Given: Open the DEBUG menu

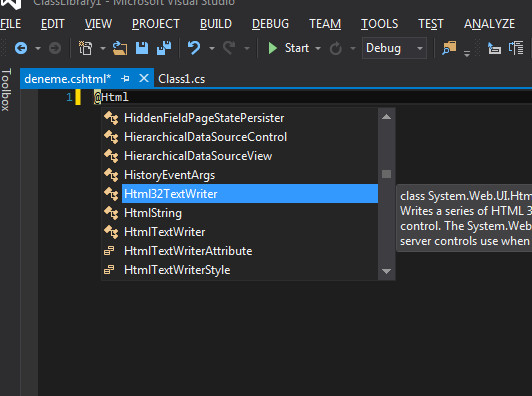Looking at the screenshot, I should tap(270, 24).
